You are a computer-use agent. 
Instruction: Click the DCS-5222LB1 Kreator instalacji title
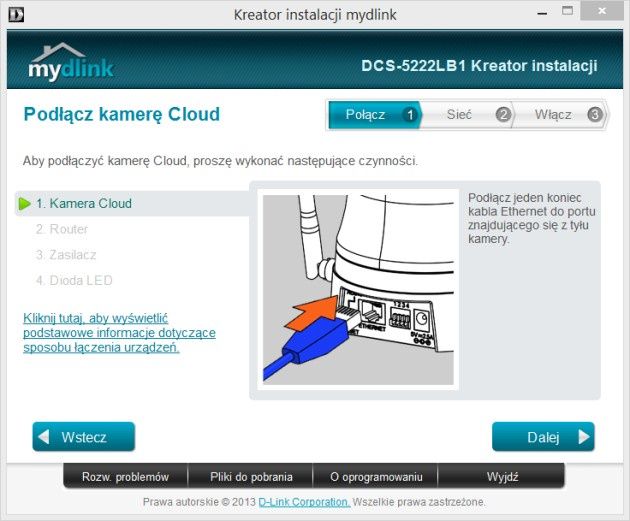(x=479, y=66)
